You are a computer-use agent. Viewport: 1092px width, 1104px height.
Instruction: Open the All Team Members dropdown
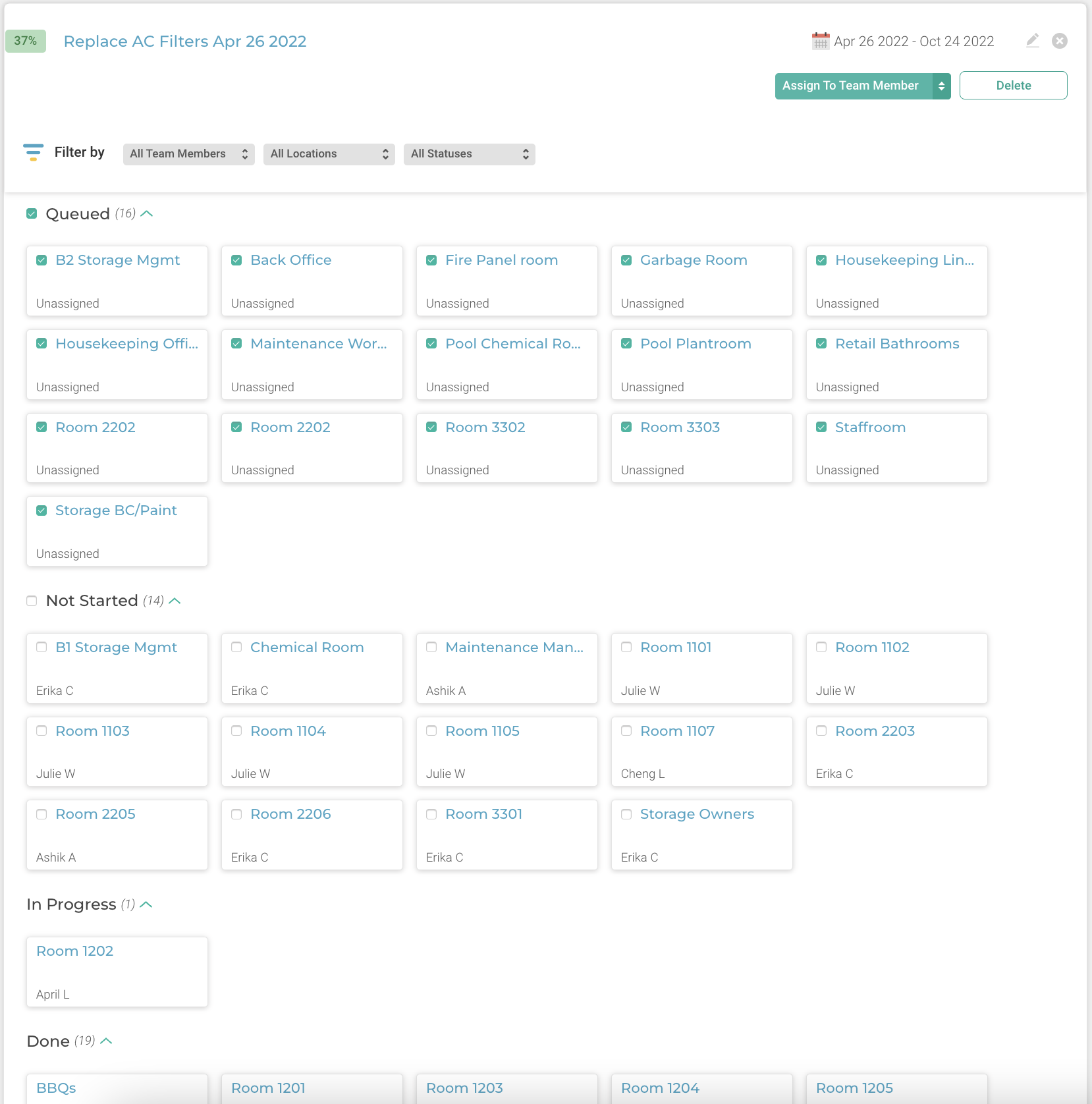click(189, 154)
